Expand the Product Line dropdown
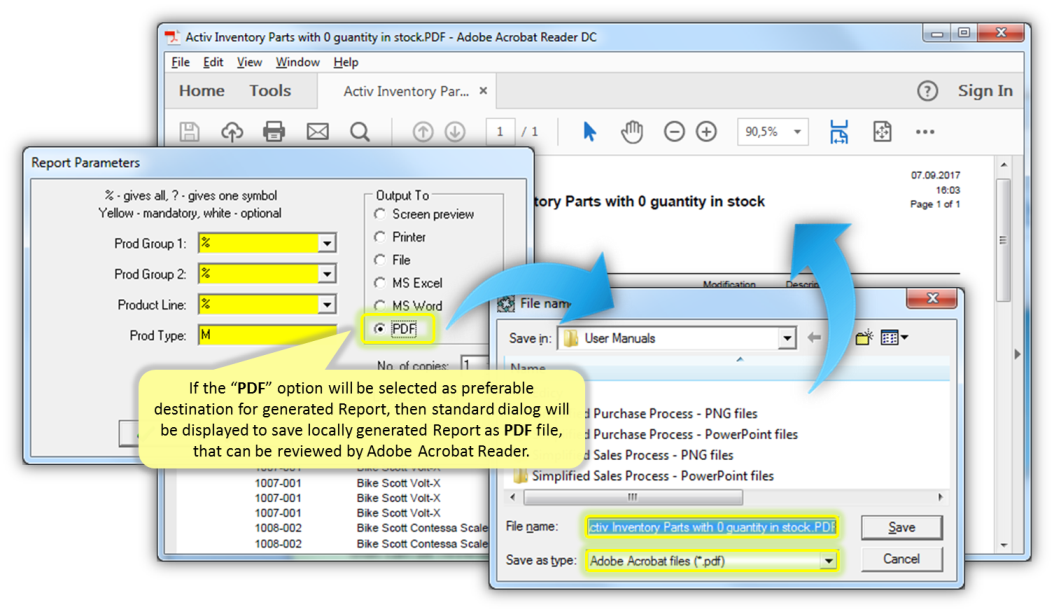Image resolution: width=1054 pixels, height=612 pixels. point(327,305)
